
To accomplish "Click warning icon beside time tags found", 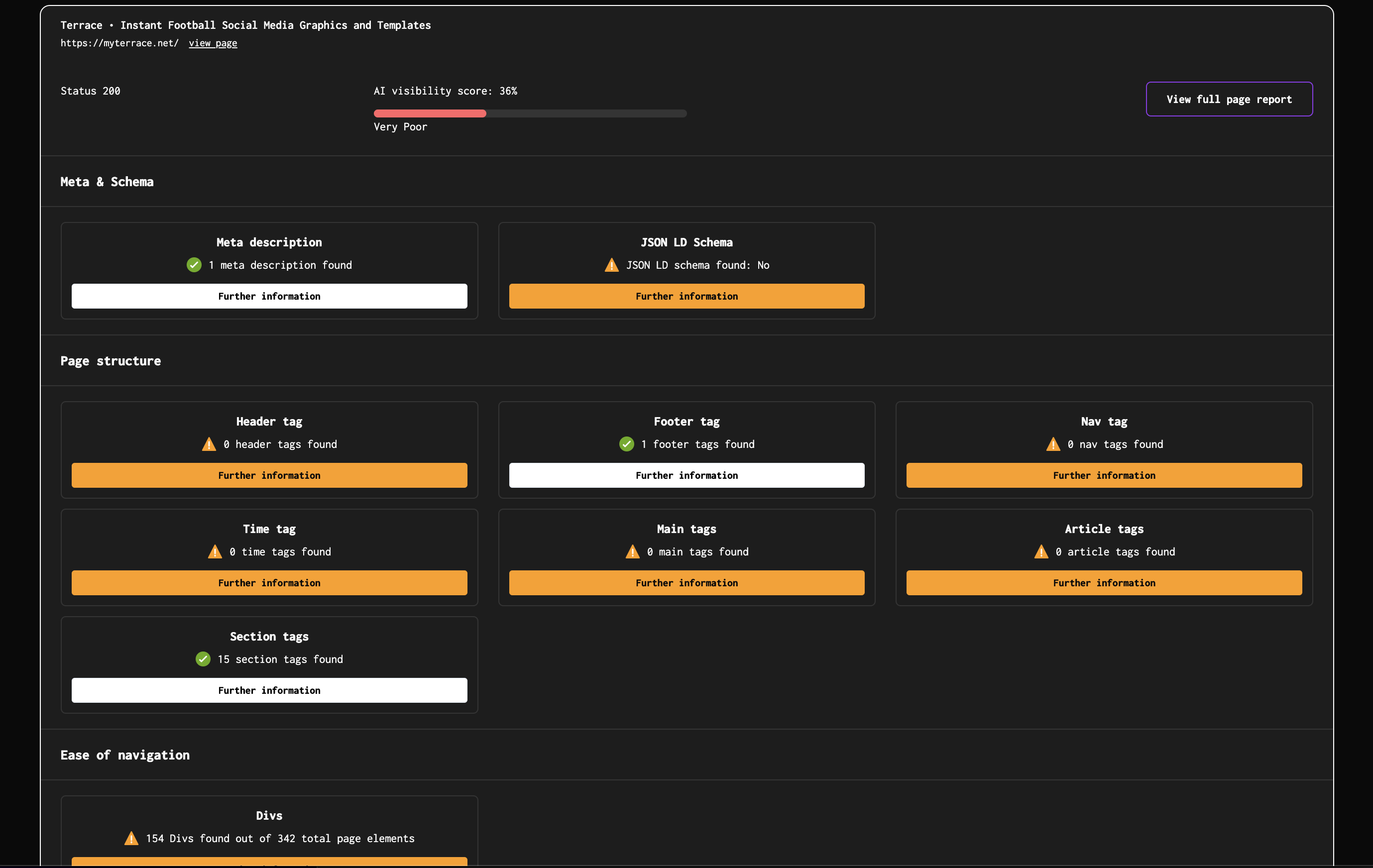I will pos(215,551).
